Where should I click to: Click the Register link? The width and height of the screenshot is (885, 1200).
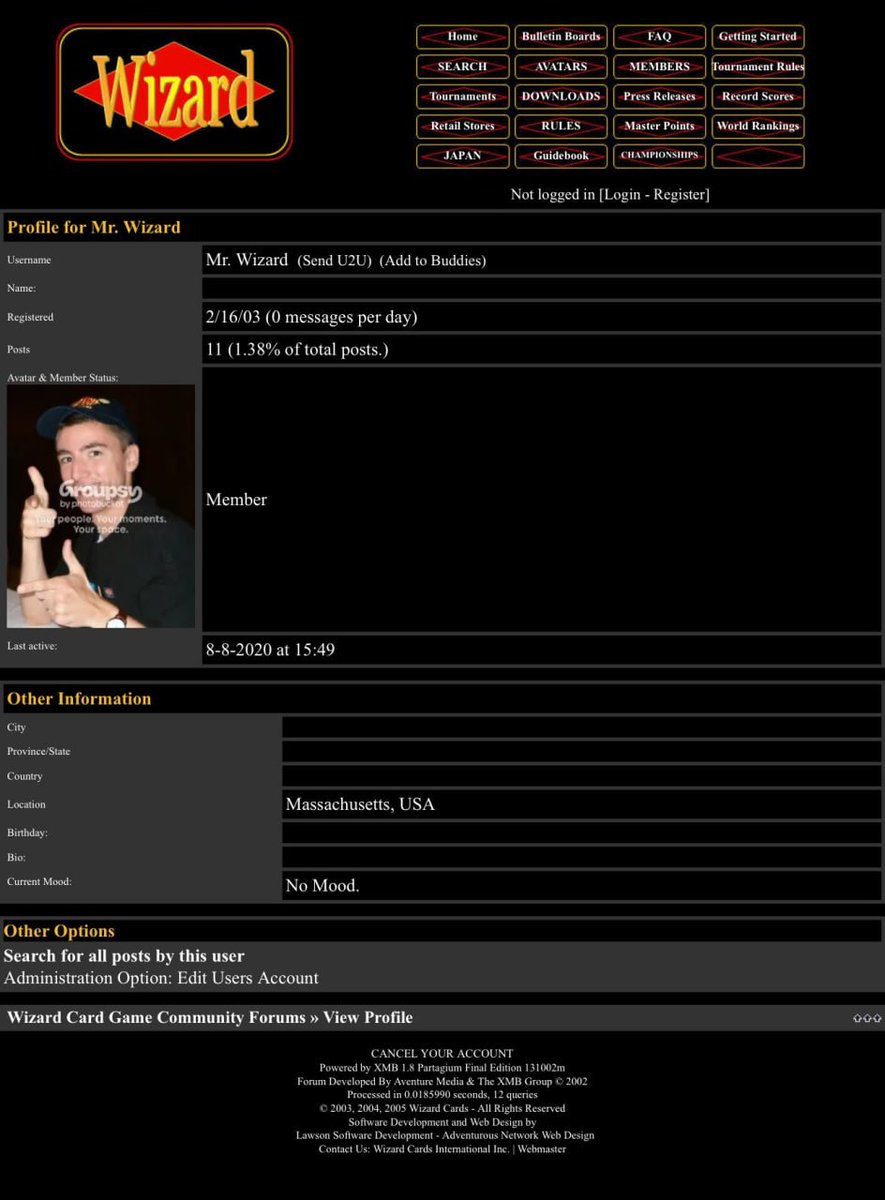tap(679, 195)
